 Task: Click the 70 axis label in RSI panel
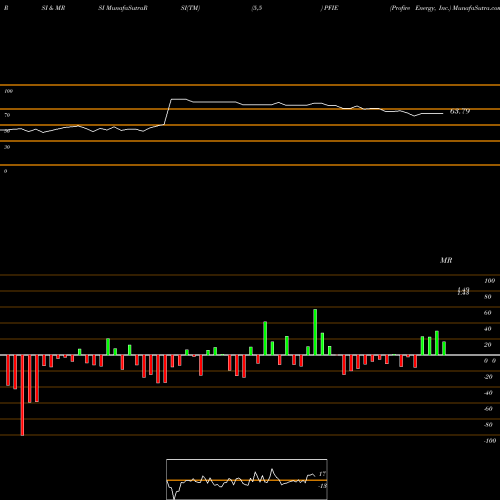tap(7, 115)
